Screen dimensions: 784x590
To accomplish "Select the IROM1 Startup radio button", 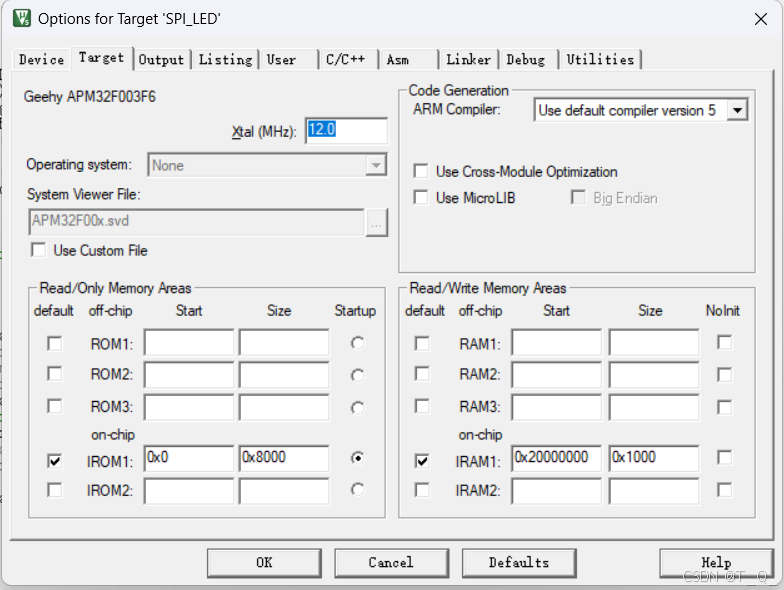I will point(358,458).
